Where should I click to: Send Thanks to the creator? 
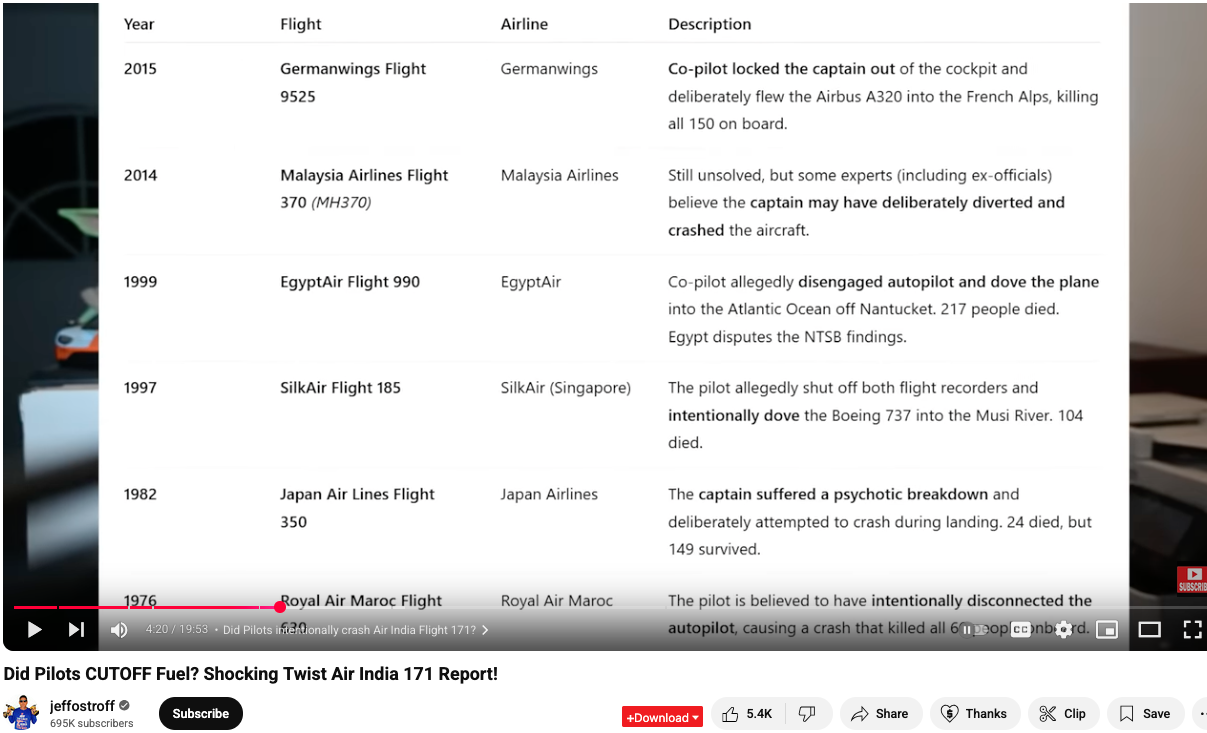point(975,714)
